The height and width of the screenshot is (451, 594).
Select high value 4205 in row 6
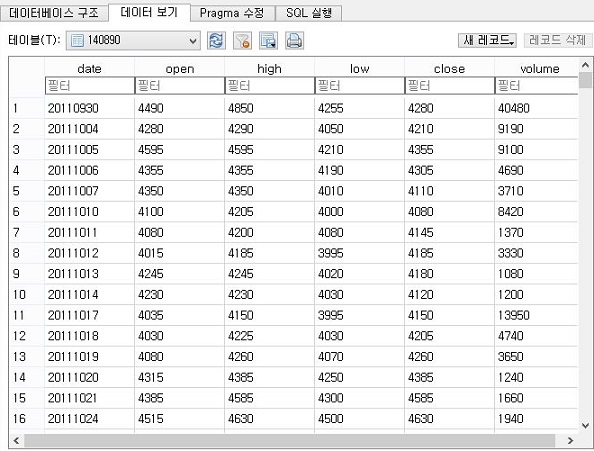(269, 212)
